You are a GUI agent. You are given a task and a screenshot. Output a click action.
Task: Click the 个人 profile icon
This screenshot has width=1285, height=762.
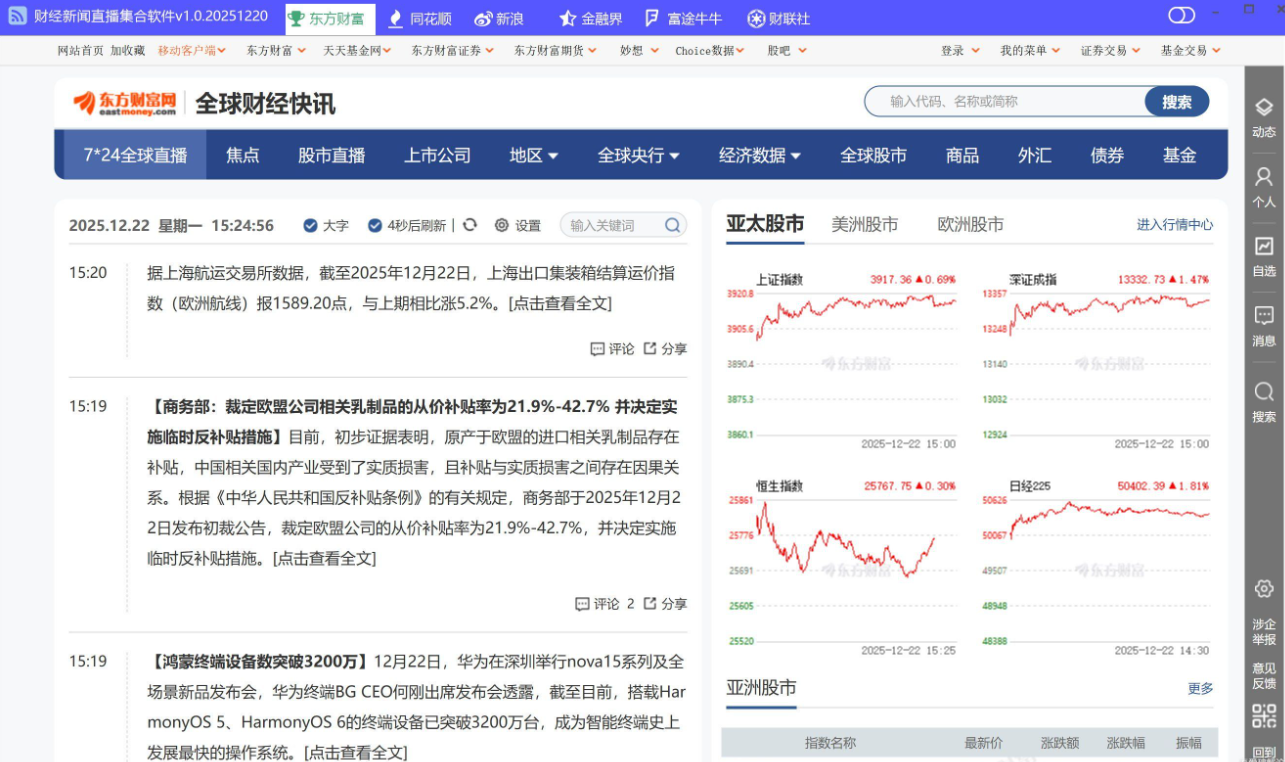point(1263,177)
